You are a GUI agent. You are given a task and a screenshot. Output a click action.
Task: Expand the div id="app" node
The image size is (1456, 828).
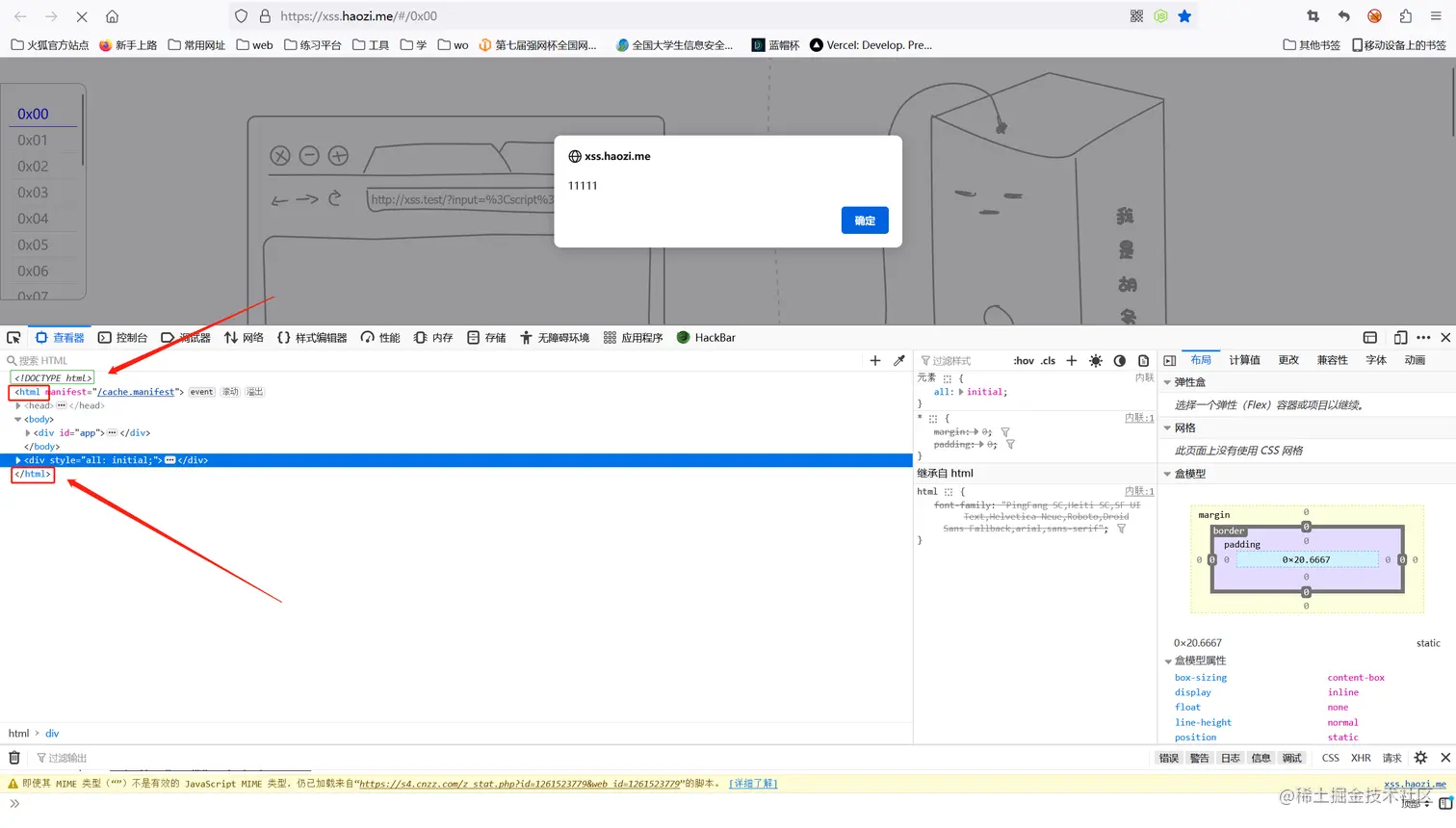pos(28,433)
